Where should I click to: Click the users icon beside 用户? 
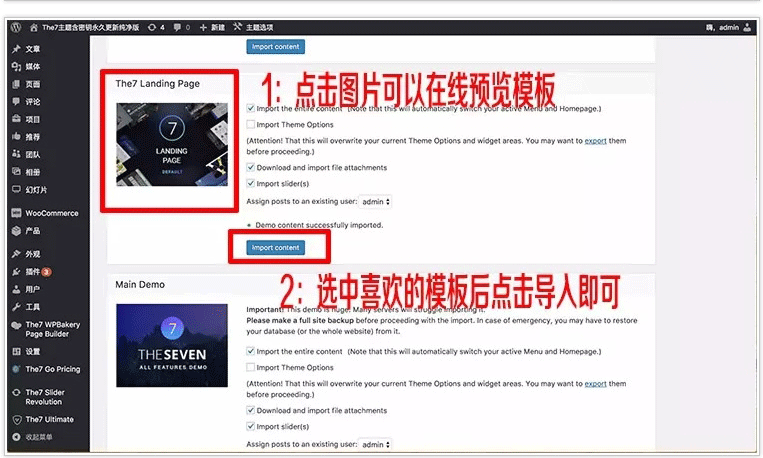[x=17, y=289]
